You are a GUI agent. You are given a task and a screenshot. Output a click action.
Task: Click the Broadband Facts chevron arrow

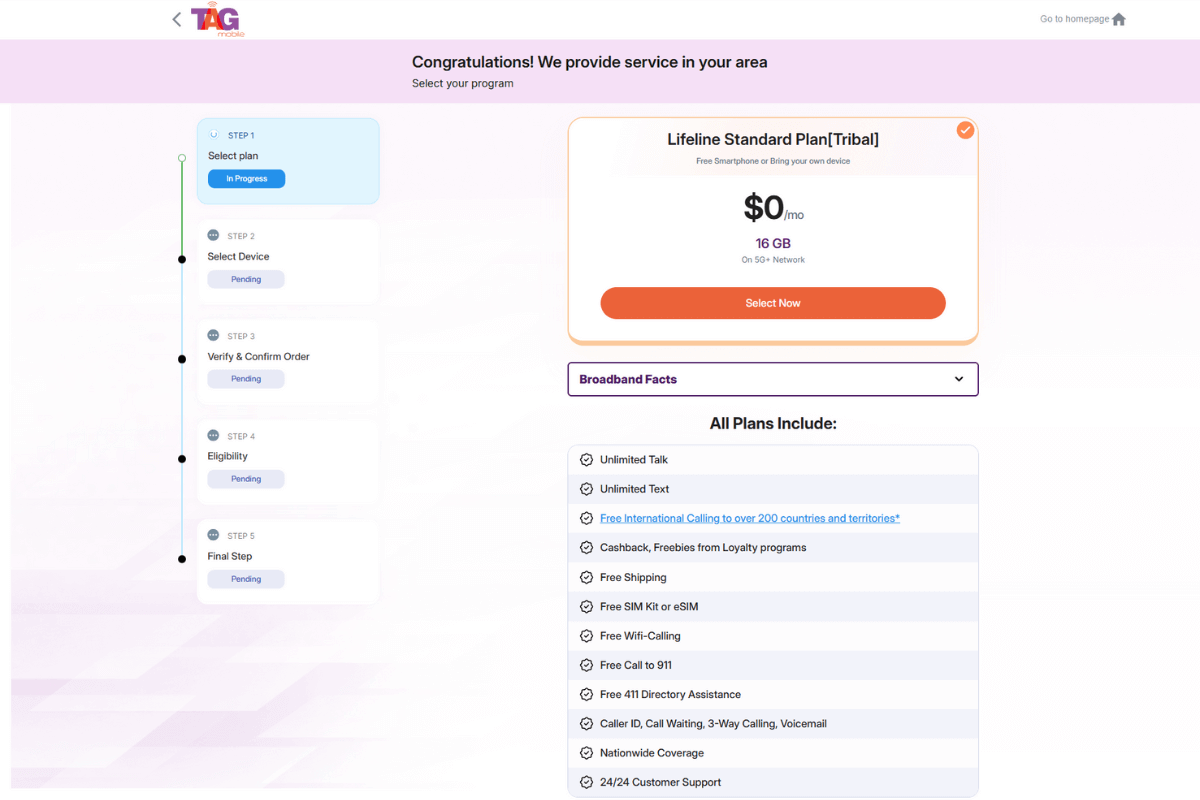point(959,379)
